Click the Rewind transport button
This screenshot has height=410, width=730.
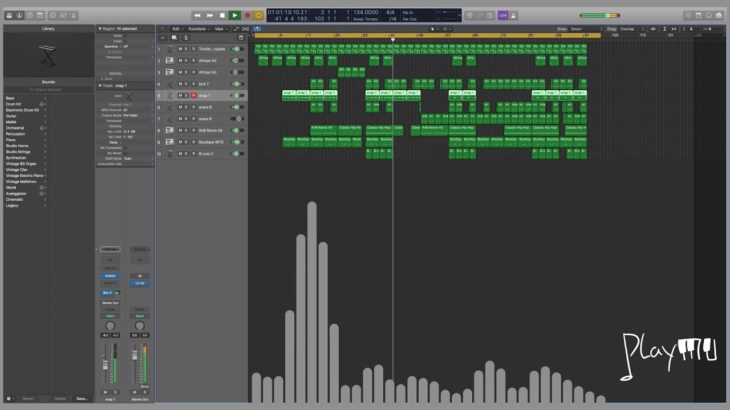(197, 15)
